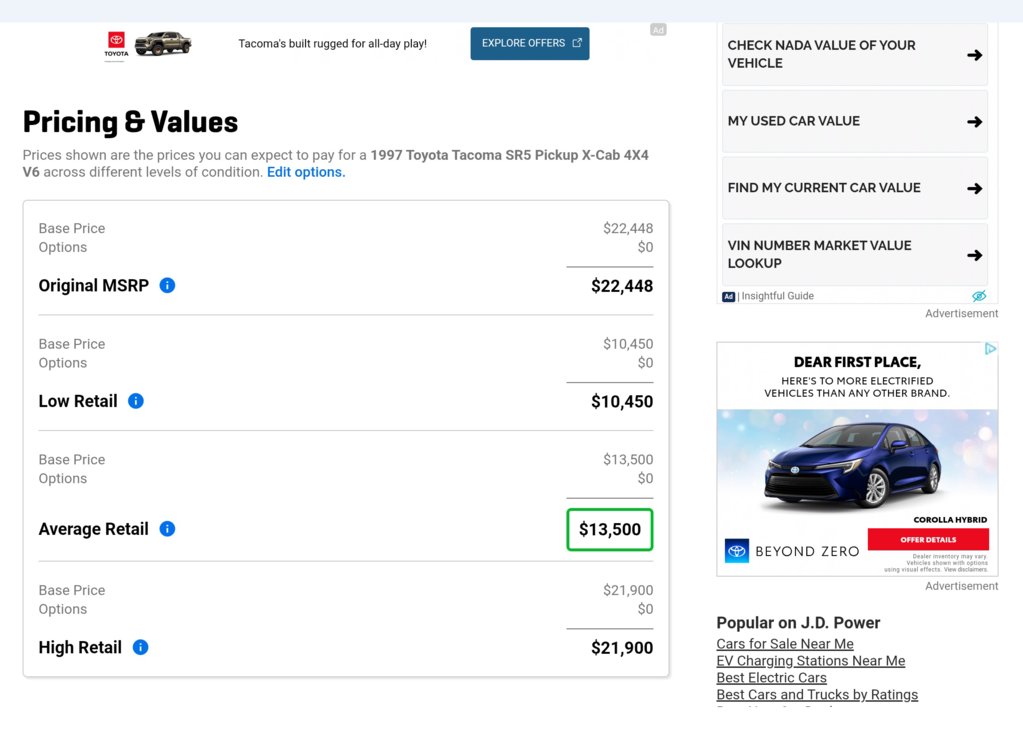Viewport: 1023px width, 752px height.
Task: Click the Popular on J.D. Power heading
Action: [799, 623]
